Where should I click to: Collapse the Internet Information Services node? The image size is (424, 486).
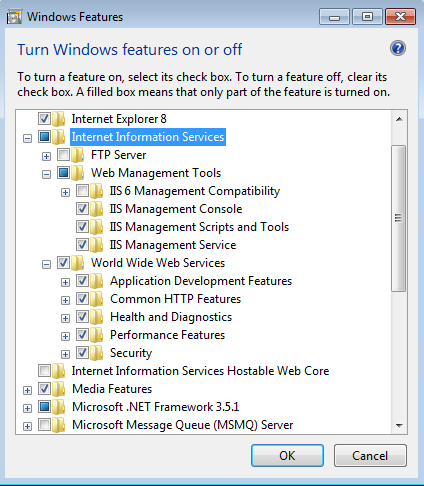(x=28, y=138)
